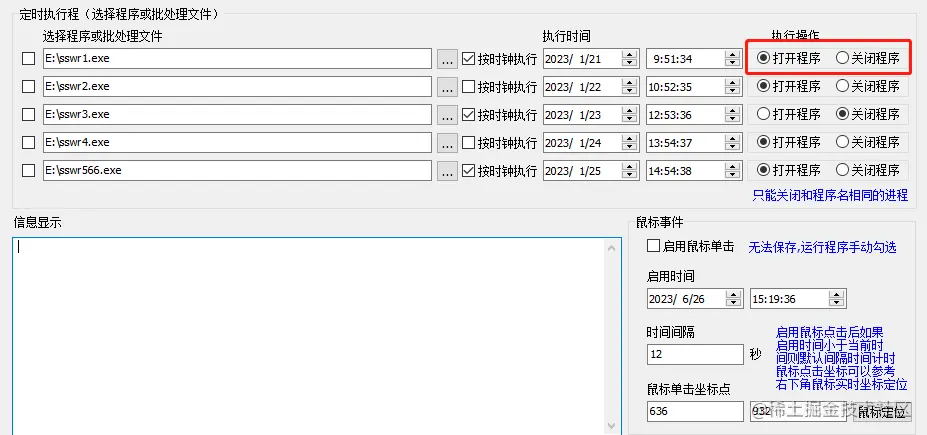Click the 信息显示 scrollbar up arrow
The image size is (927, 435).
(x=612, y=248)
